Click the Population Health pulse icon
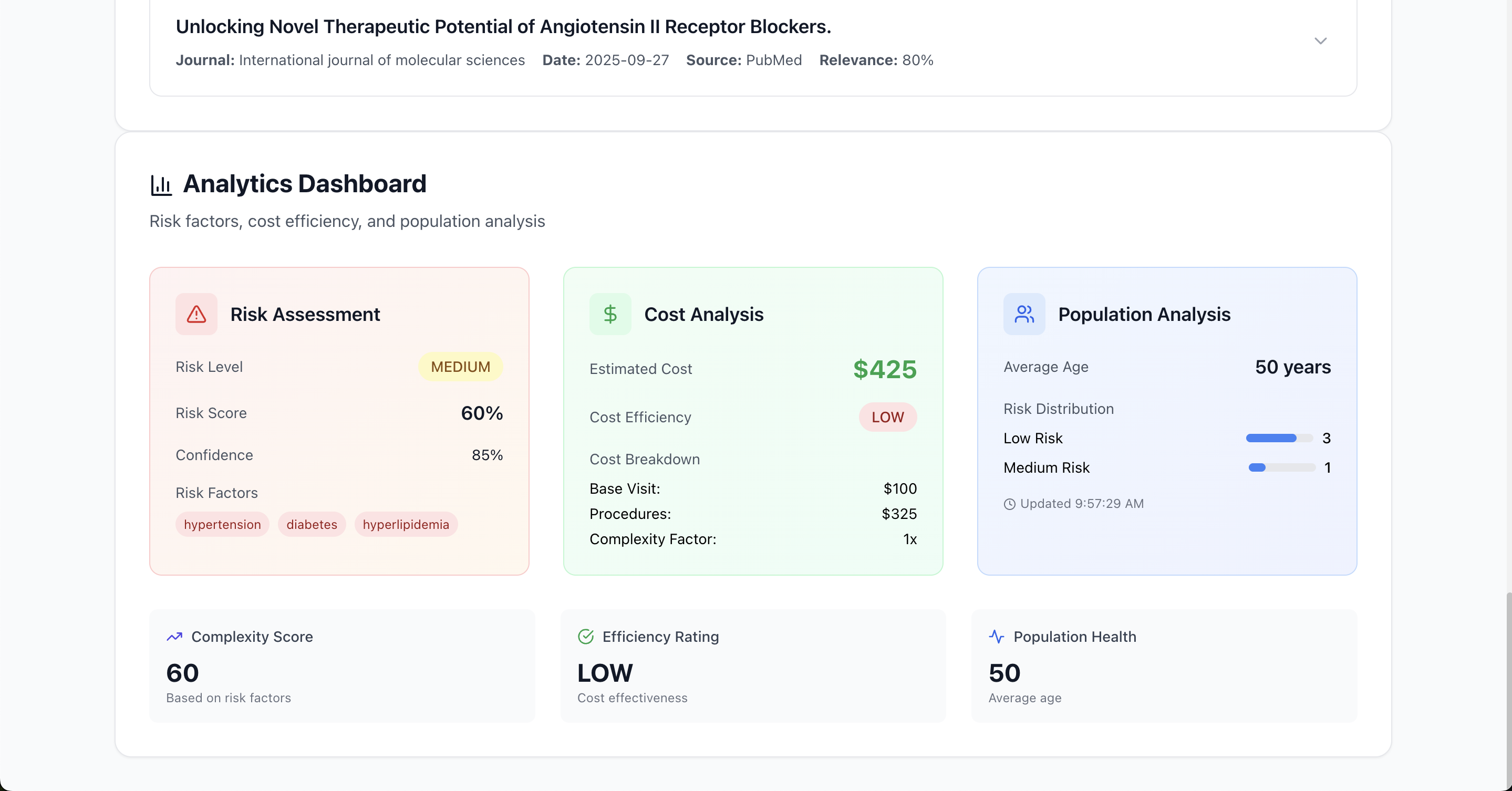The height and width of the screenshot is (791, 1512). pyautogui.click(x=996, y=637)
